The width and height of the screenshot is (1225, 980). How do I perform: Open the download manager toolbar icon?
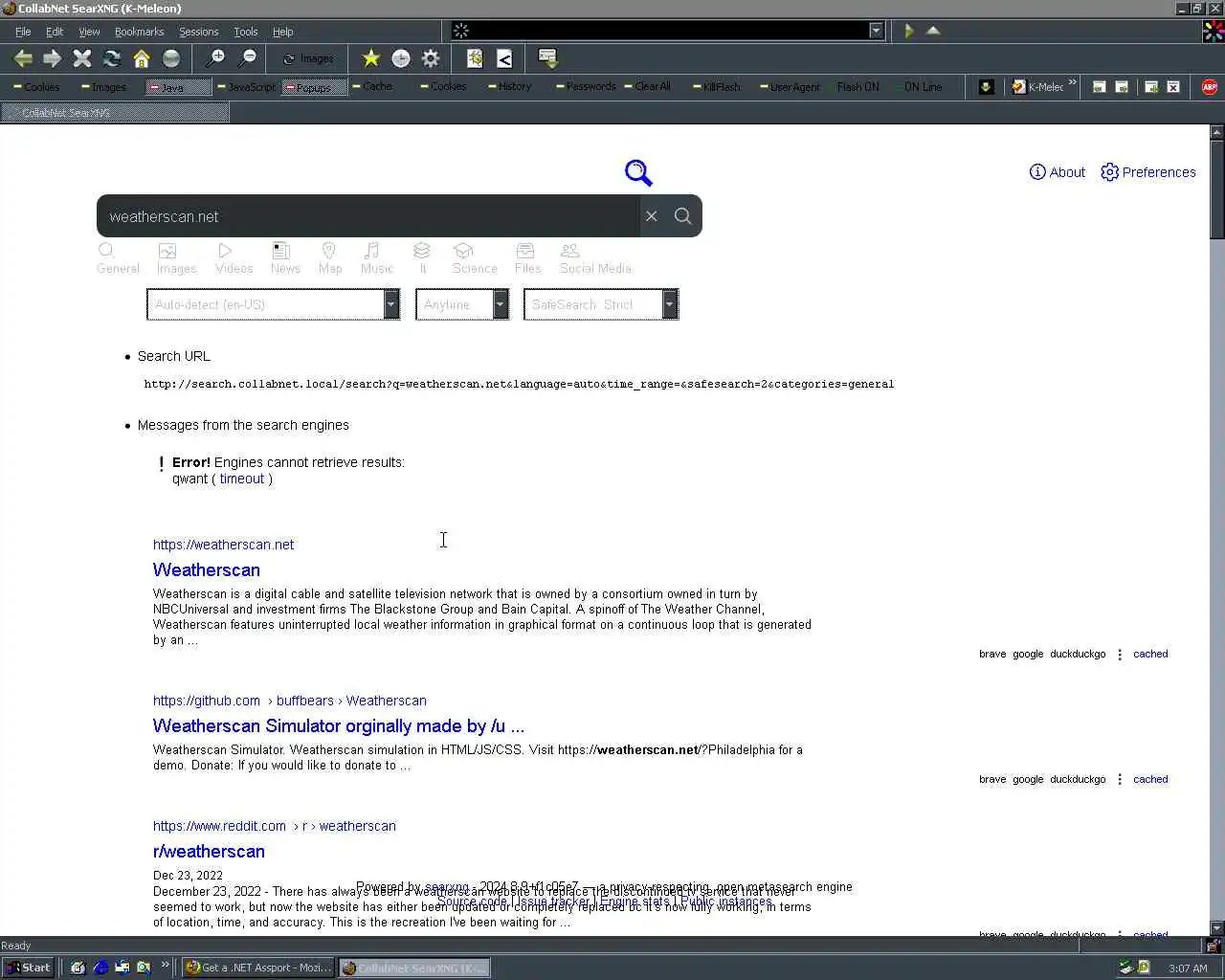[x=548, y=58]
